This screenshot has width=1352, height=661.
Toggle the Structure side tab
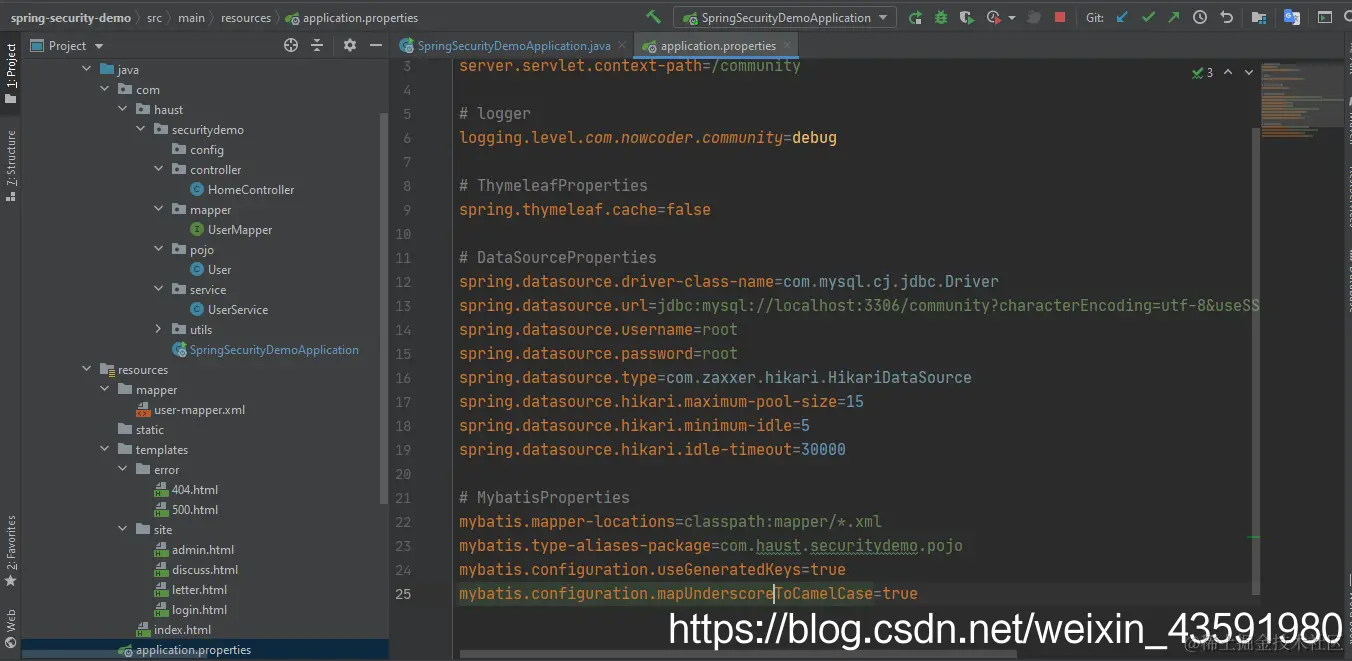pos(11,165)
